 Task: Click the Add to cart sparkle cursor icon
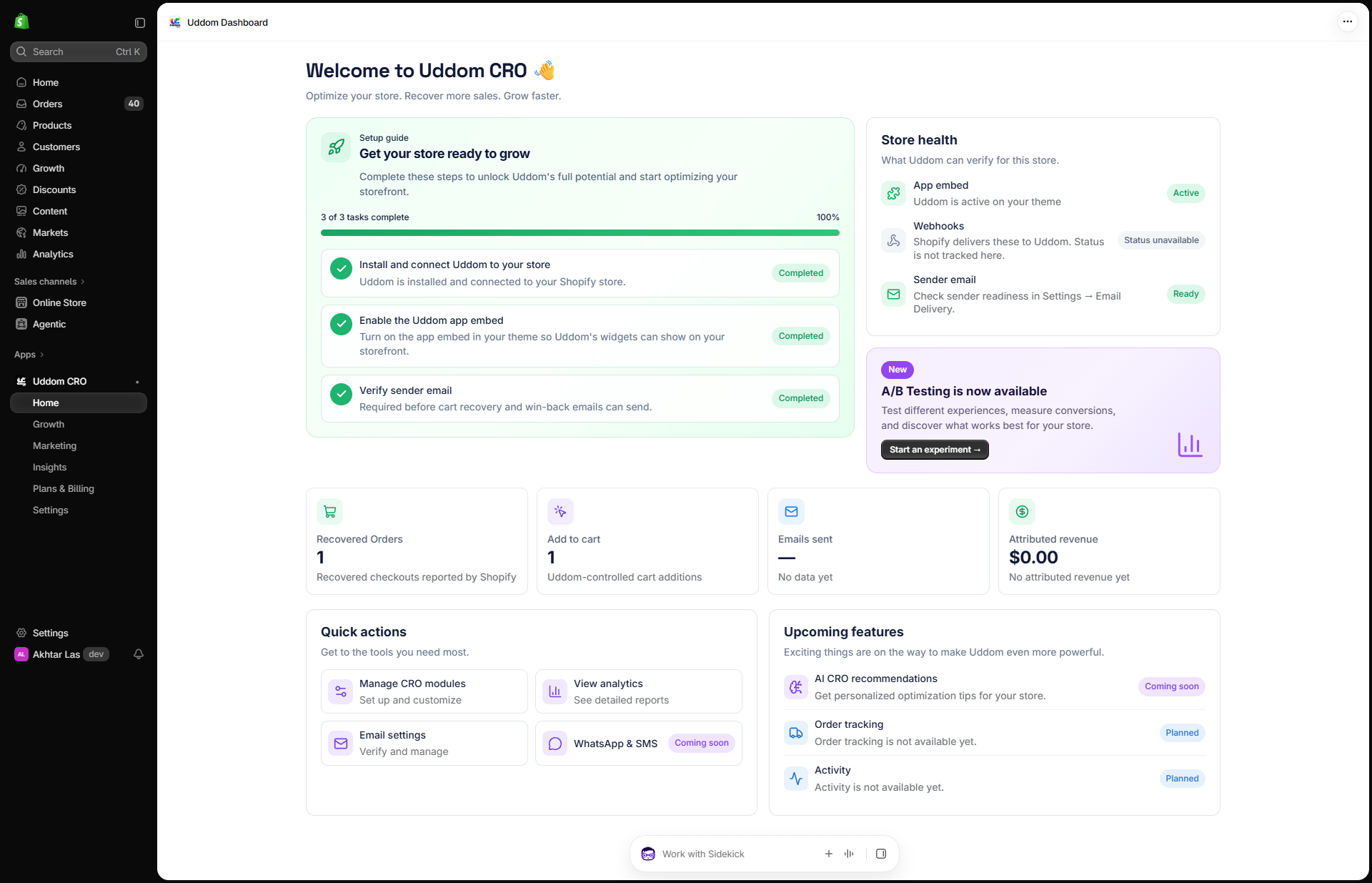[x=560, y=511]
